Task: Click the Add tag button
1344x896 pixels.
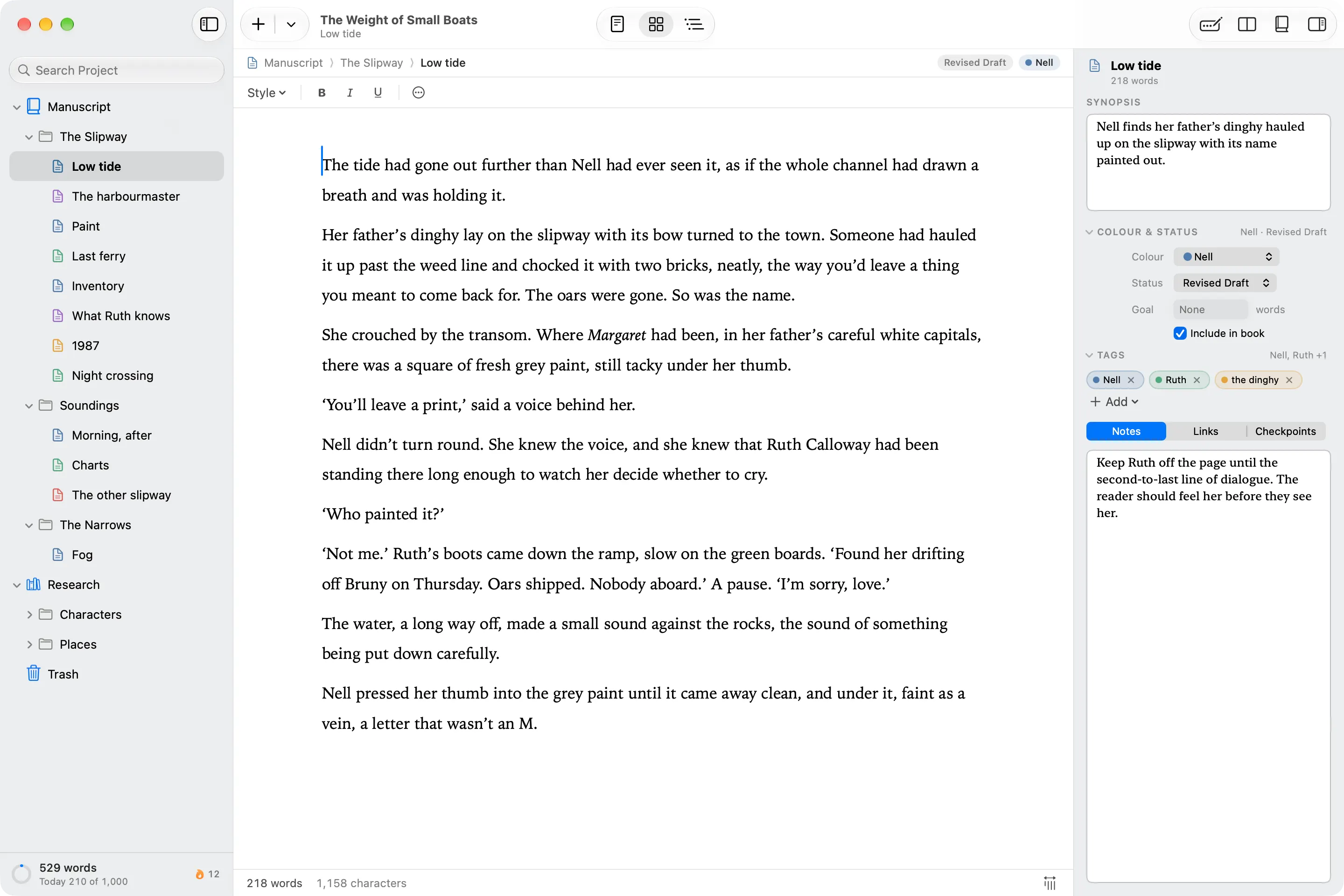Action: 1114,402
